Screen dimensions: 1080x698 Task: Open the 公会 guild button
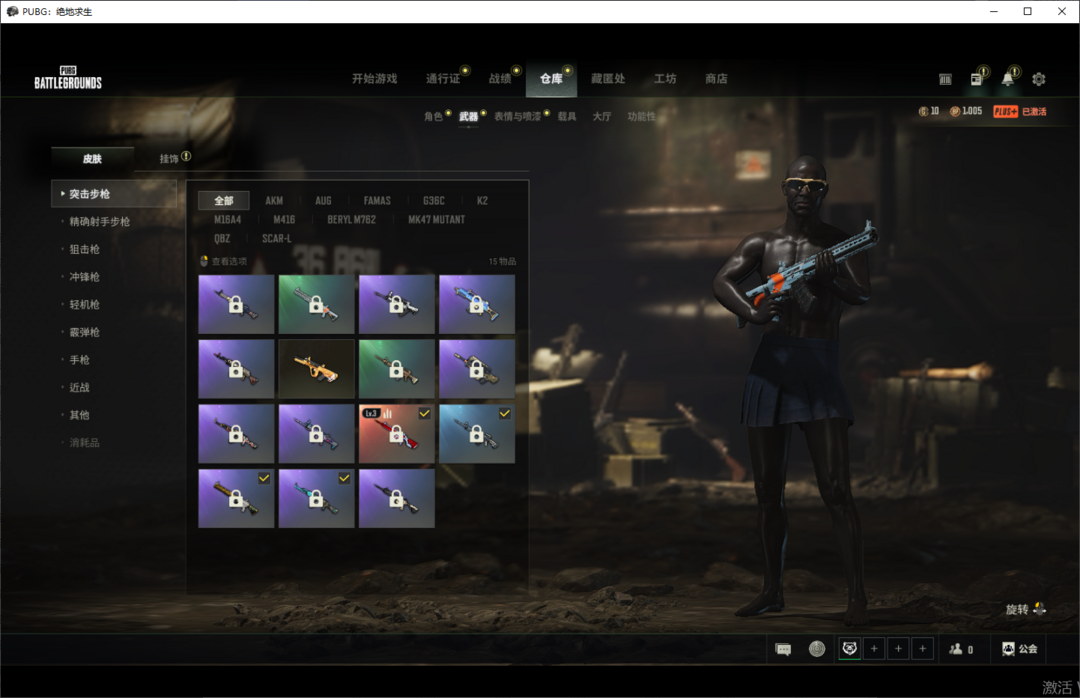(1019, 649)
